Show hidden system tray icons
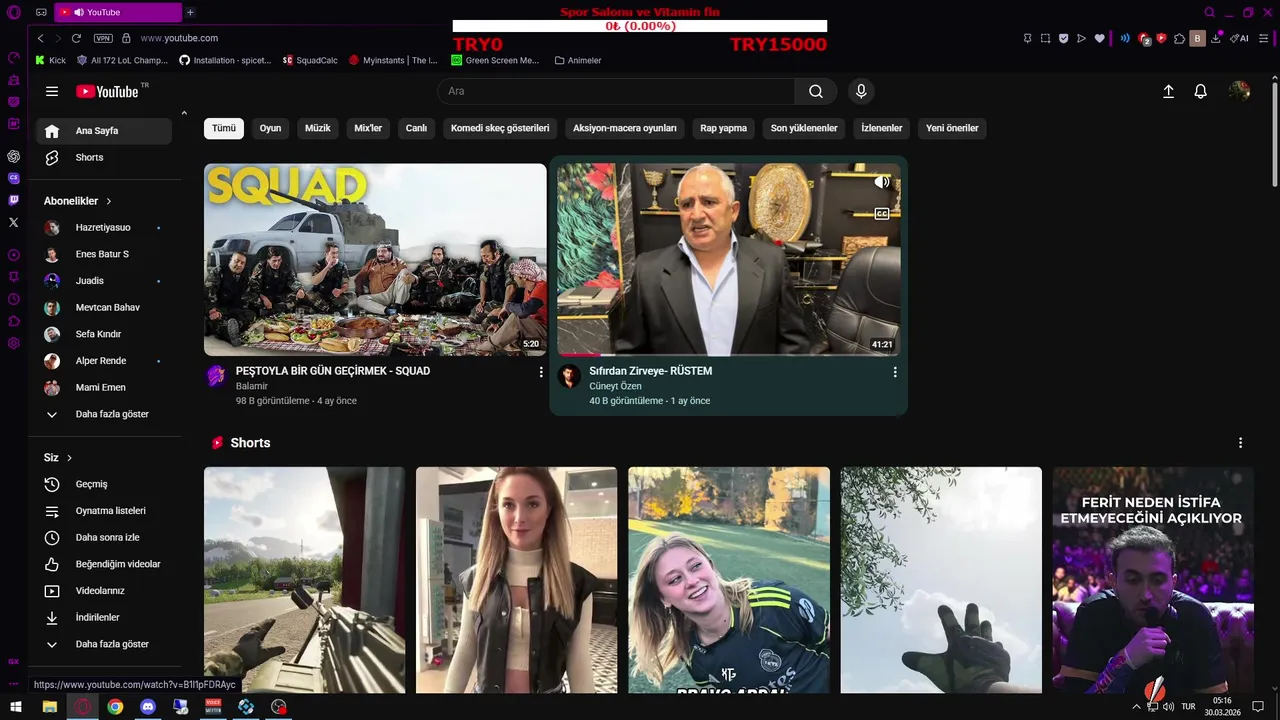This screenshot has height=720, width=1280. point(1136,706)
